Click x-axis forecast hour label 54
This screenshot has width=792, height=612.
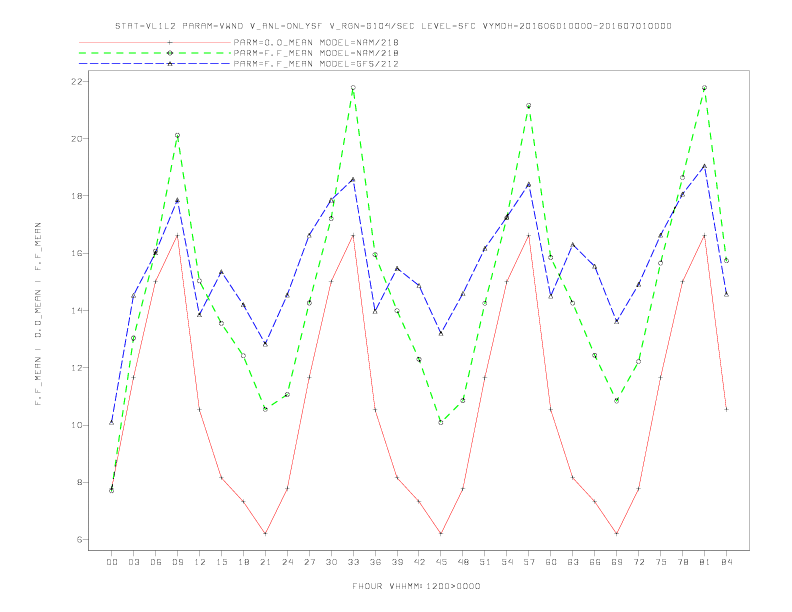coord(507,562)
